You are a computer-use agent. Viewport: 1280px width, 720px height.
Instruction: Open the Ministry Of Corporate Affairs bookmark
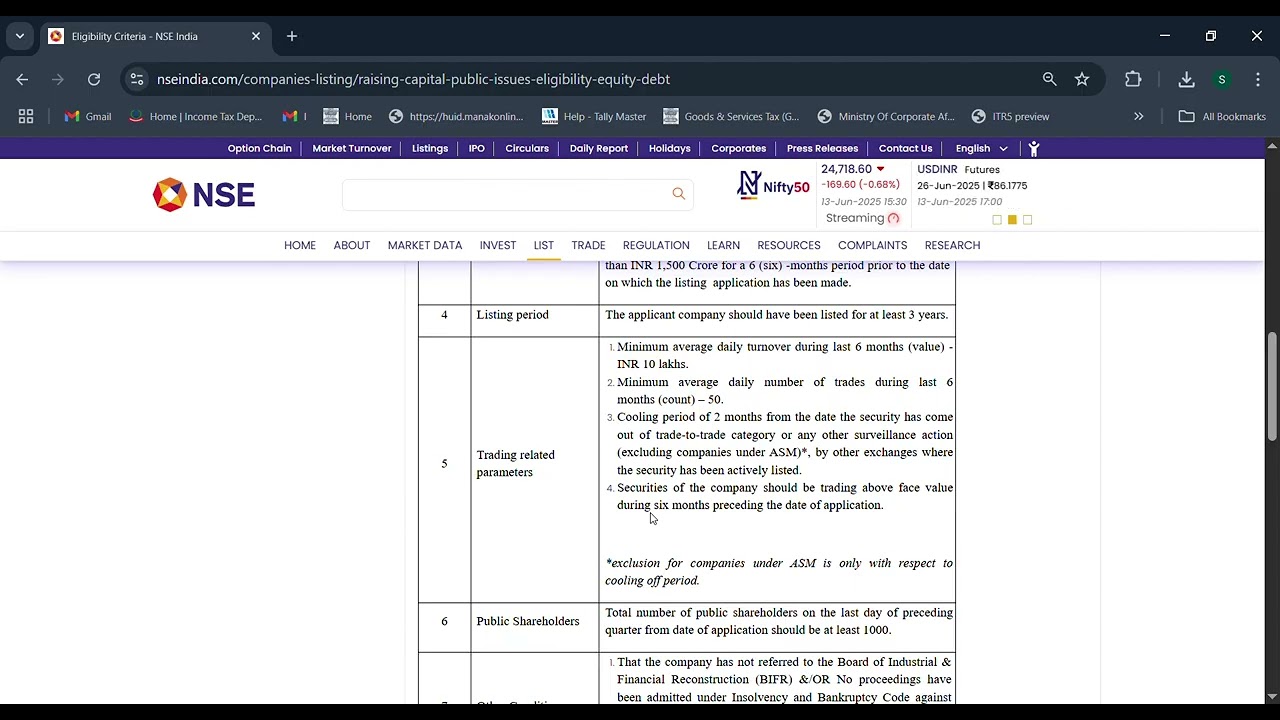pyautogui.click(x=886, y=116)
